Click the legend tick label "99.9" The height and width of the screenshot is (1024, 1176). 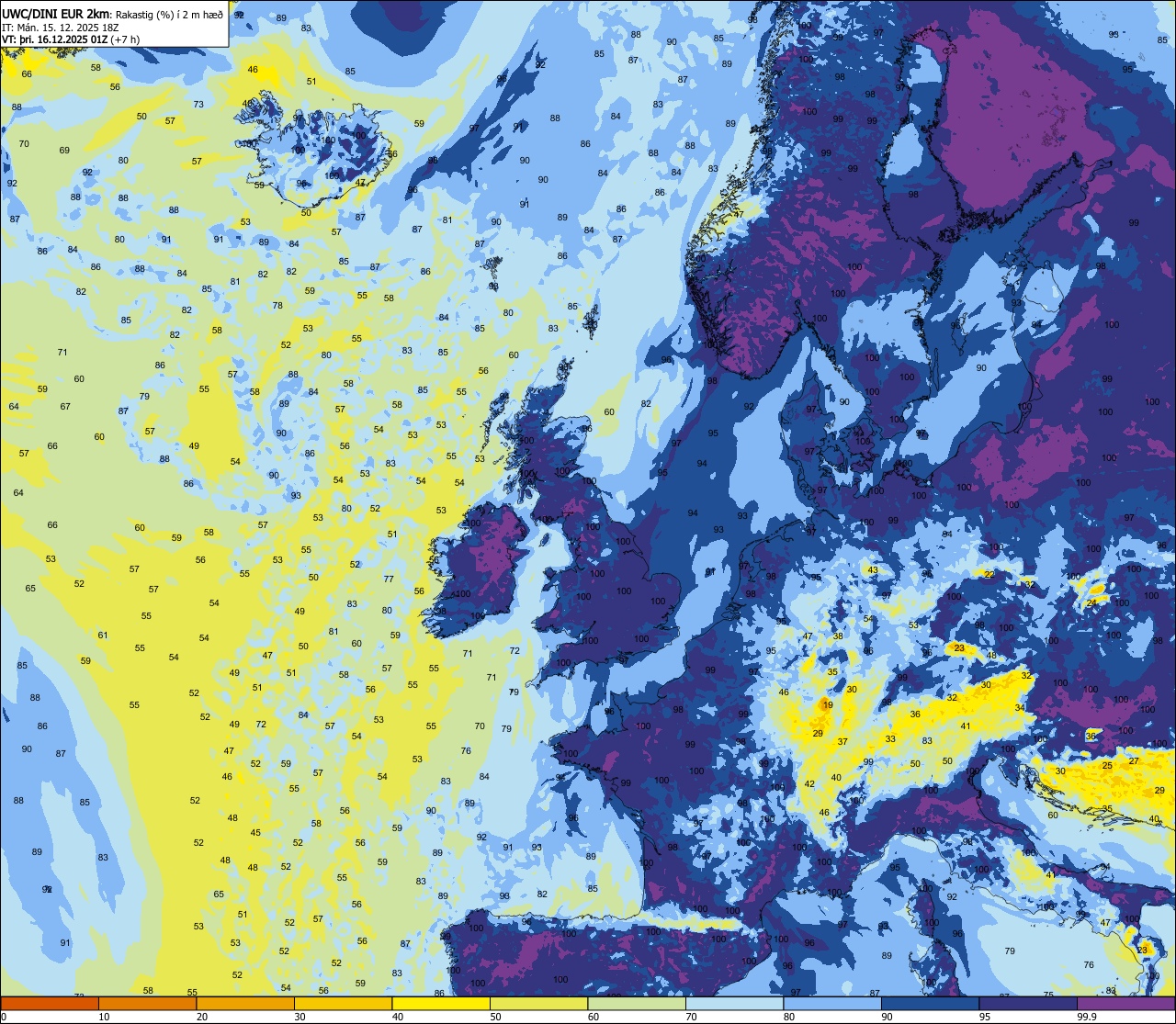(1087, 1017)
